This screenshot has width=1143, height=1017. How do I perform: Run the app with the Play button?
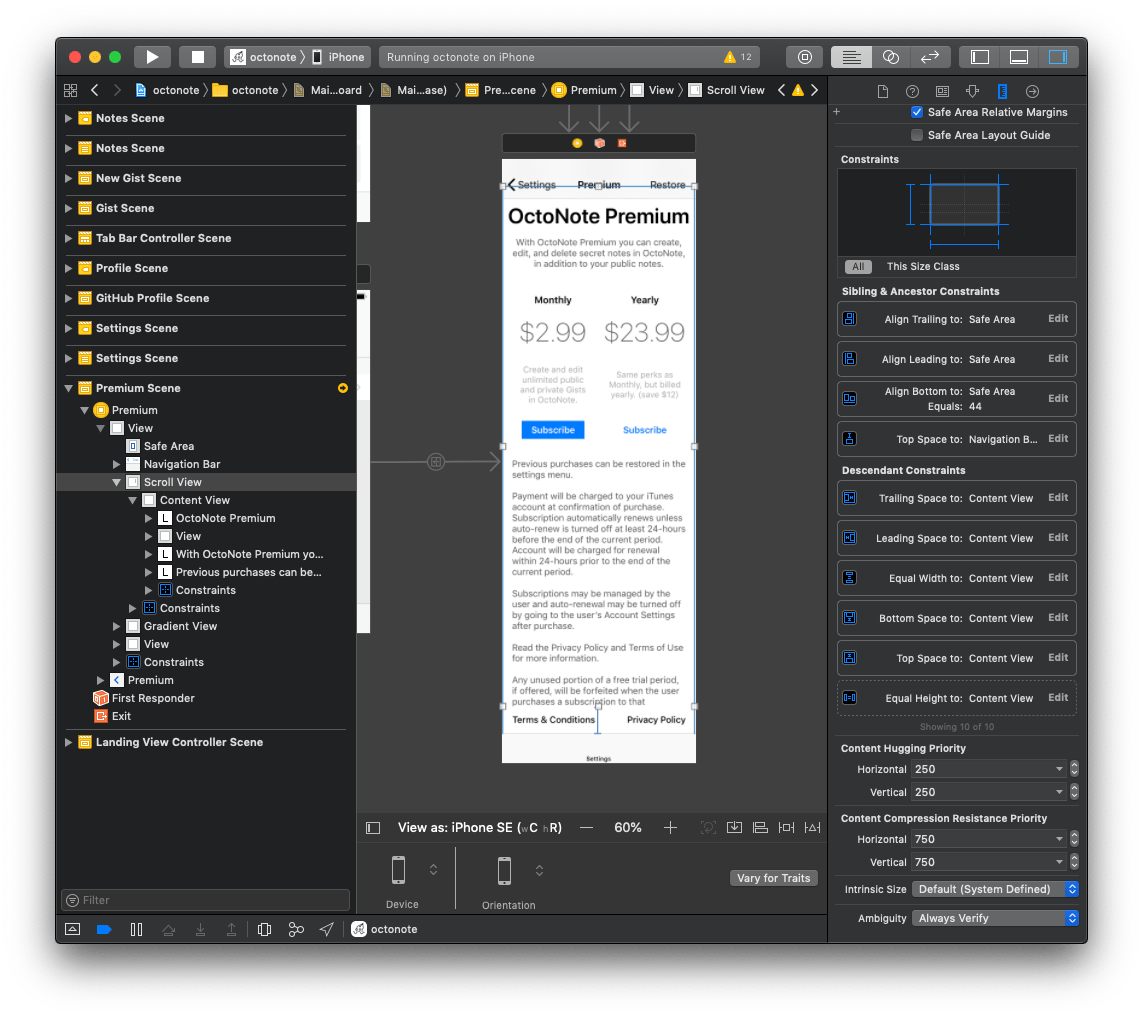point(152,57)
